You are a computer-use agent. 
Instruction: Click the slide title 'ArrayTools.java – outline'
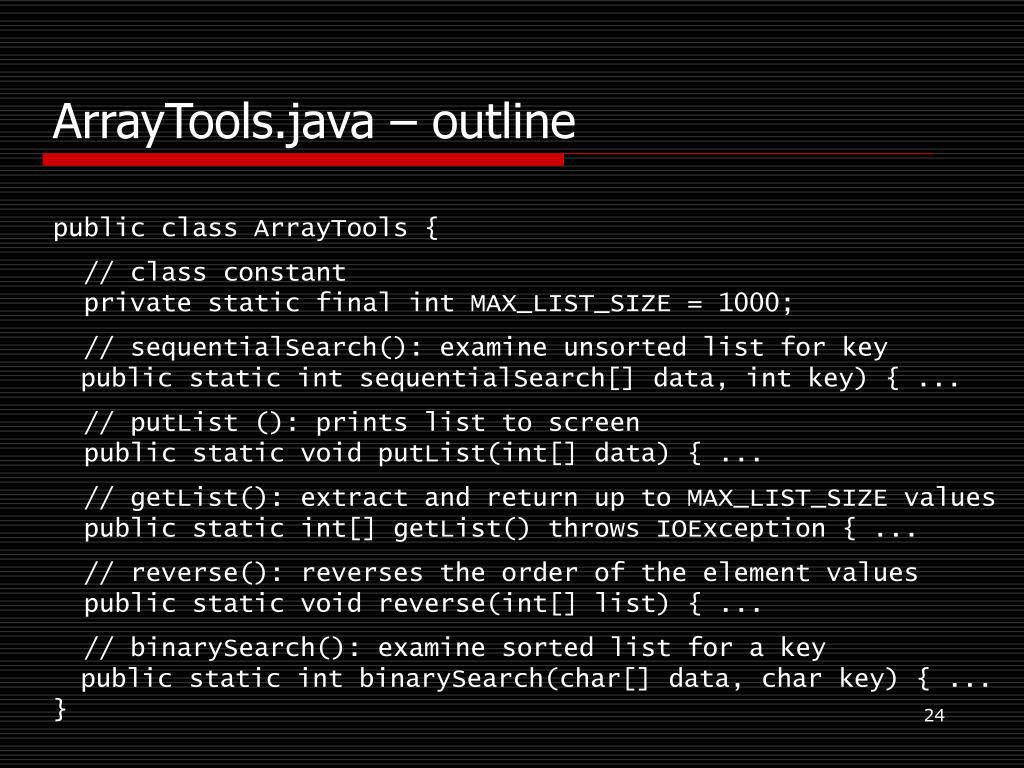(313, 122)
